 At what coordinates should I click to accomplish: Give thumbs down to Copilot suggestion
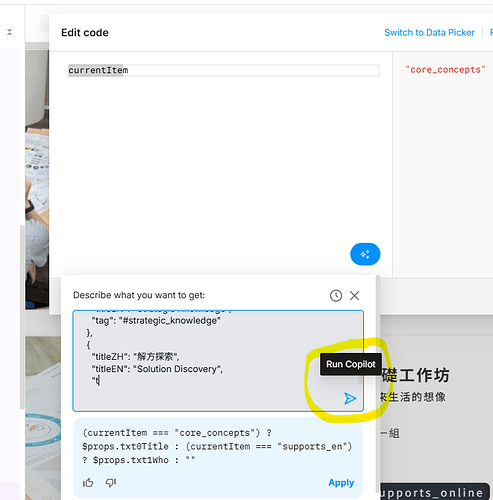pos(111,483)
